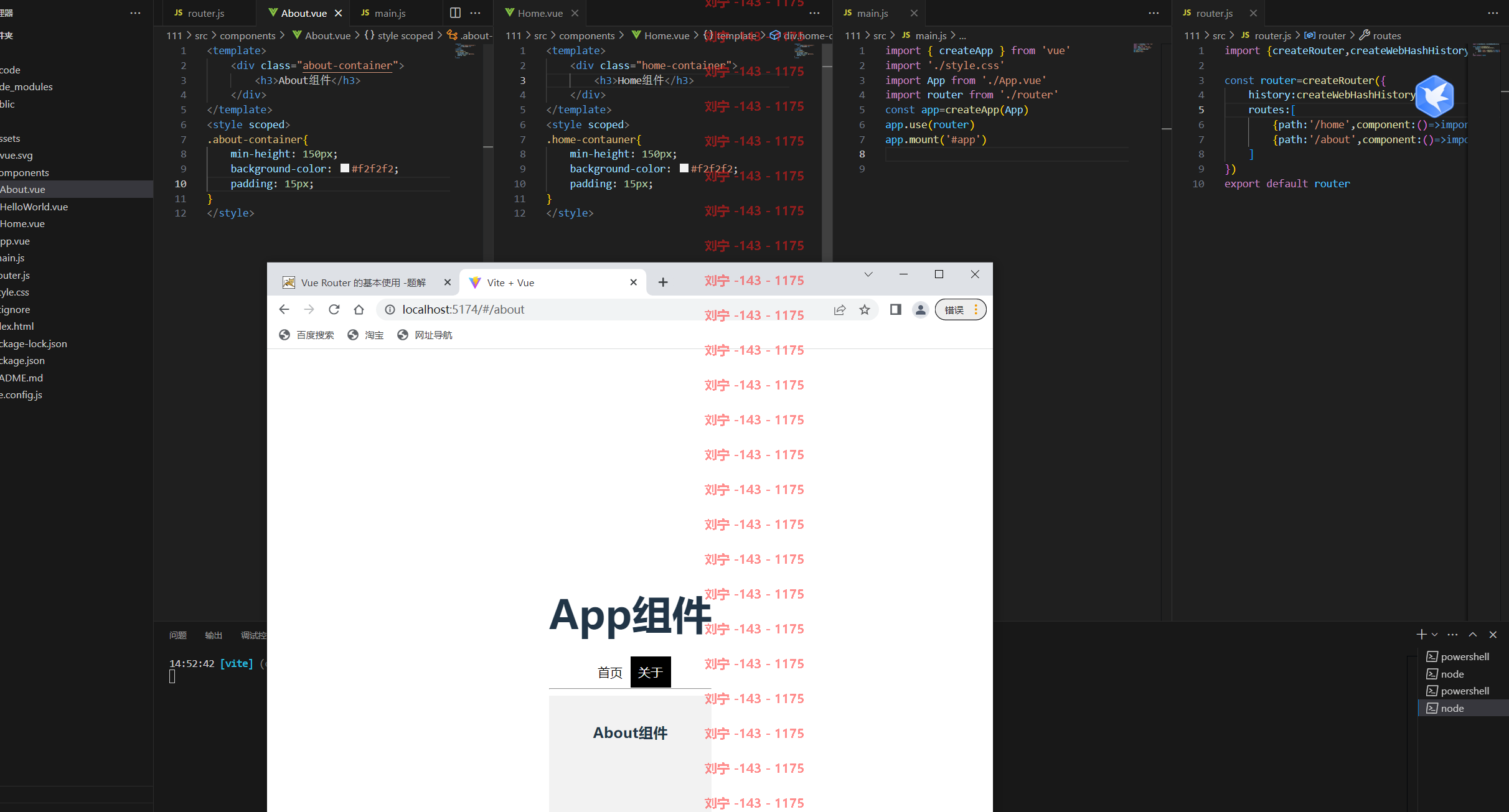Open more actions menu in Home.vue group
This screenshot has height=812, width=1509.
814,13
